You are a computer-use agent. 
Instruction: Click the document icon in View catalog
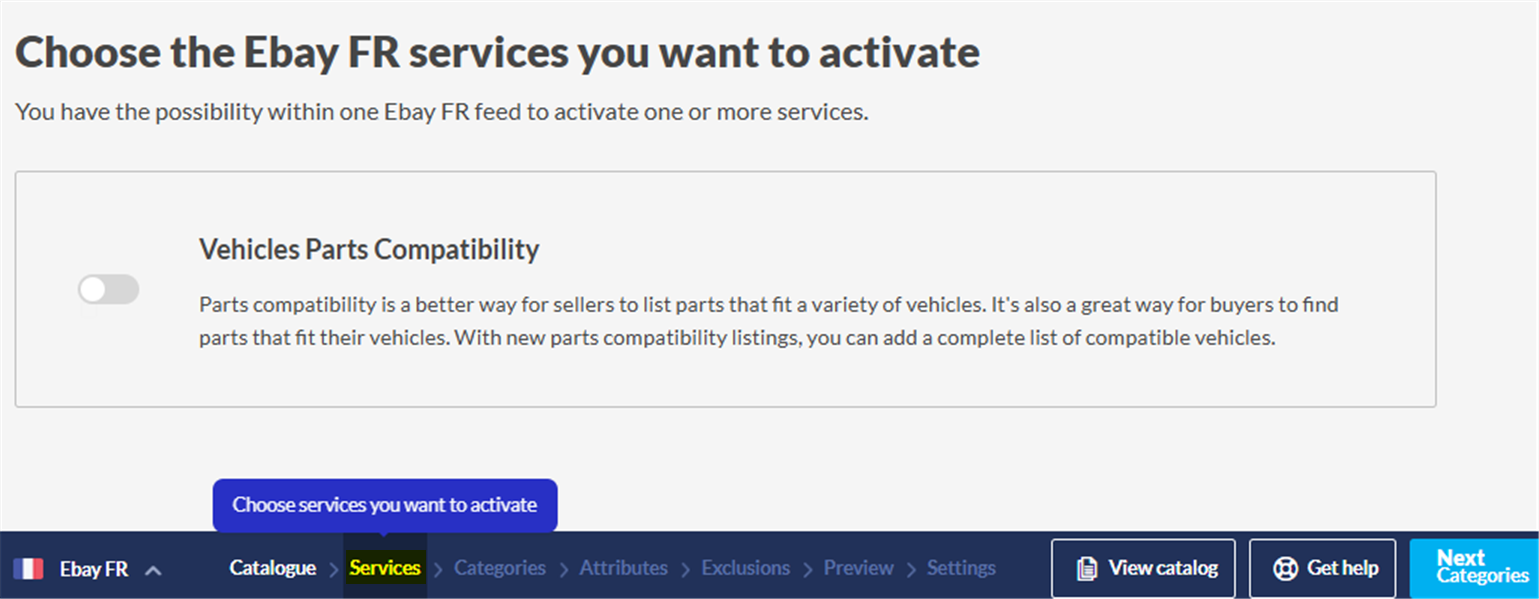pos(1086,569)
